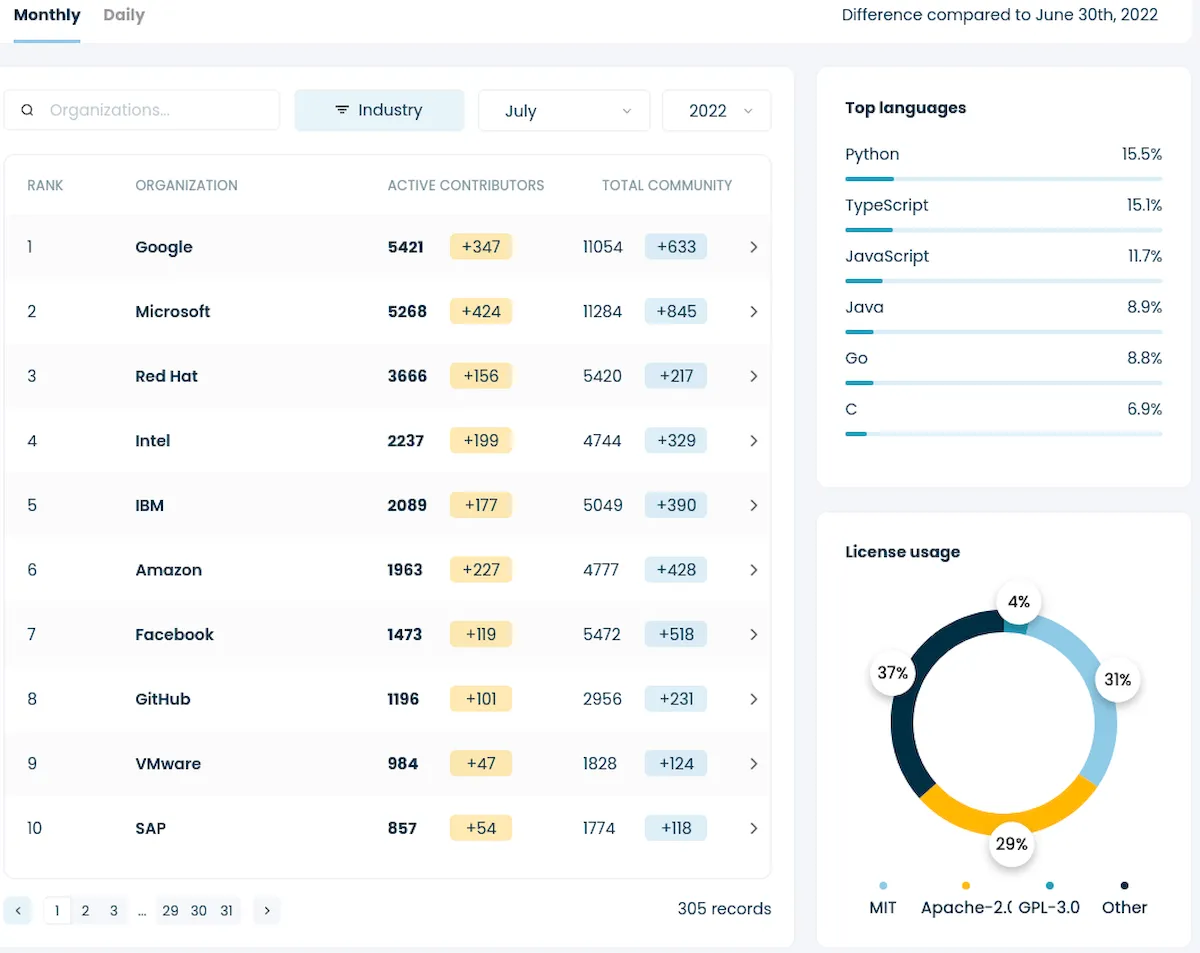Click the Java language label
This screenshot has width=1200, height=953.
(x=864, y=307)
